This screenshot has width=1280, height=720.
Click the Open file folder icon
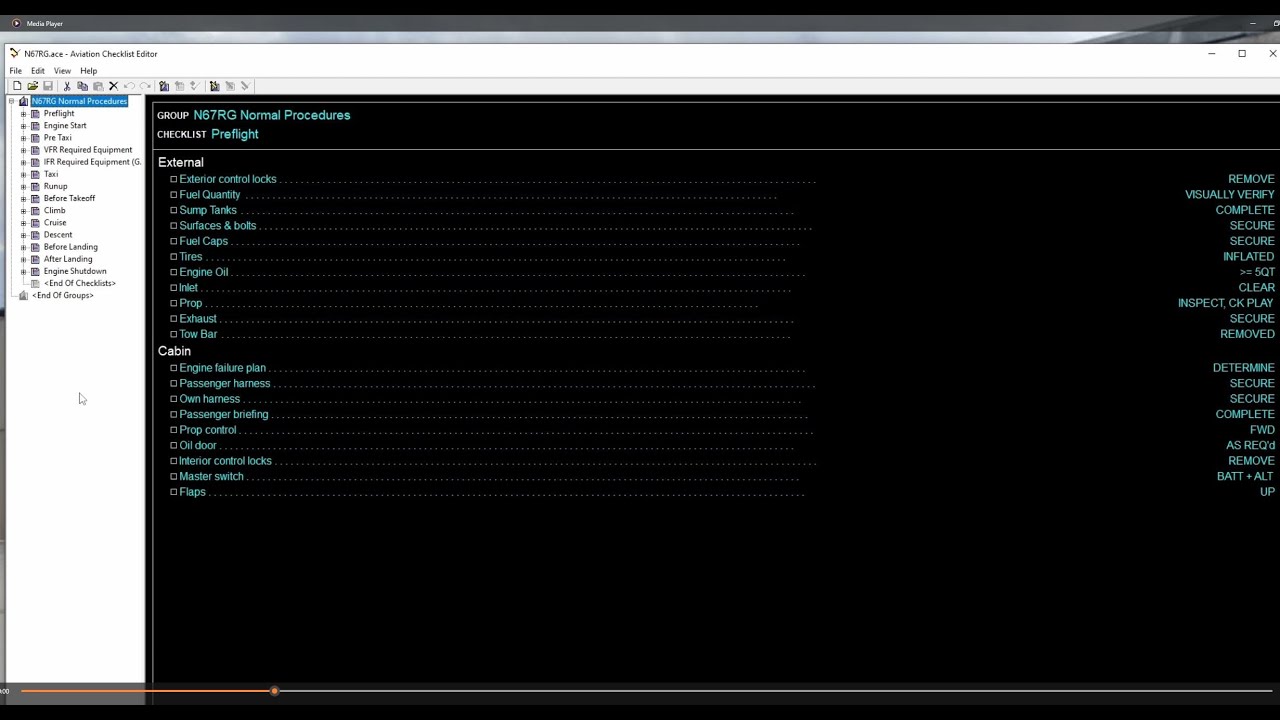pyautogui.click(x=33, y=86)
